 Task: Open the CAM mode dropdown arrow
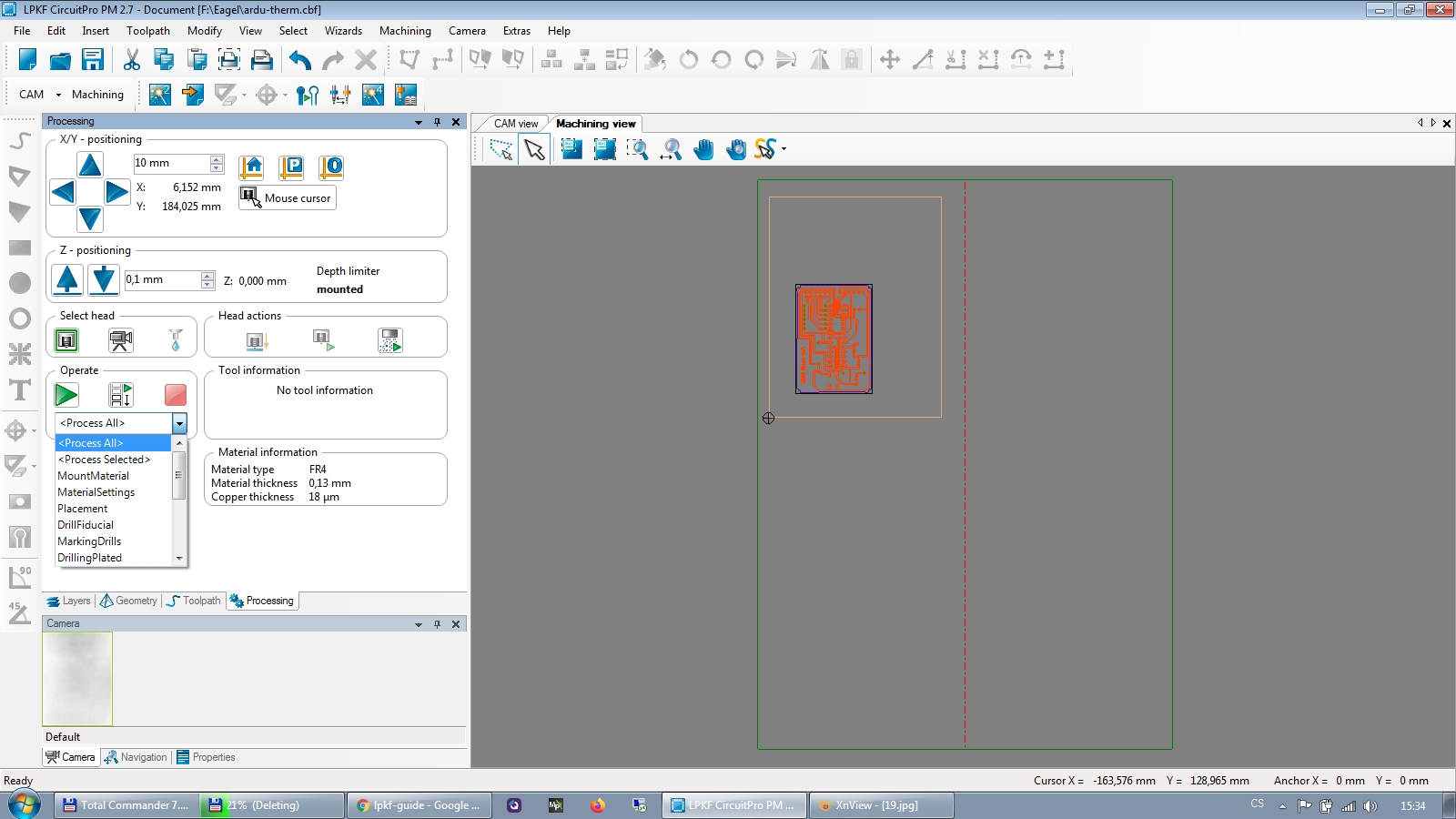[x=58, y=95]
